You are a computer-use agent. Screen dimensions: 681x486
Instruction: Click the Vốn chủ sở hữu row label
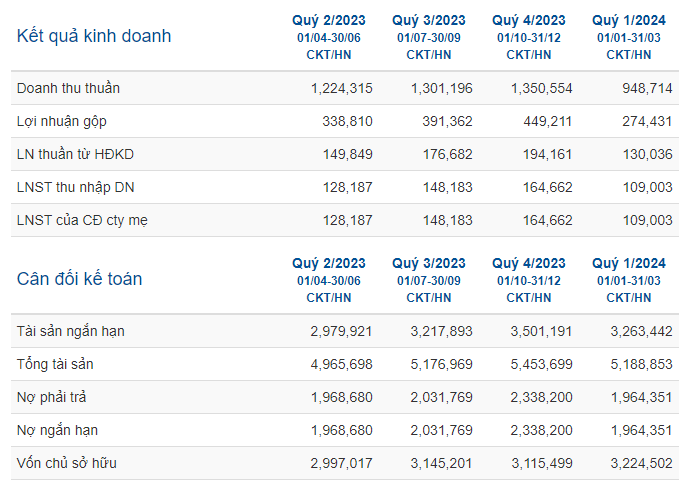[x=66, y=463]
